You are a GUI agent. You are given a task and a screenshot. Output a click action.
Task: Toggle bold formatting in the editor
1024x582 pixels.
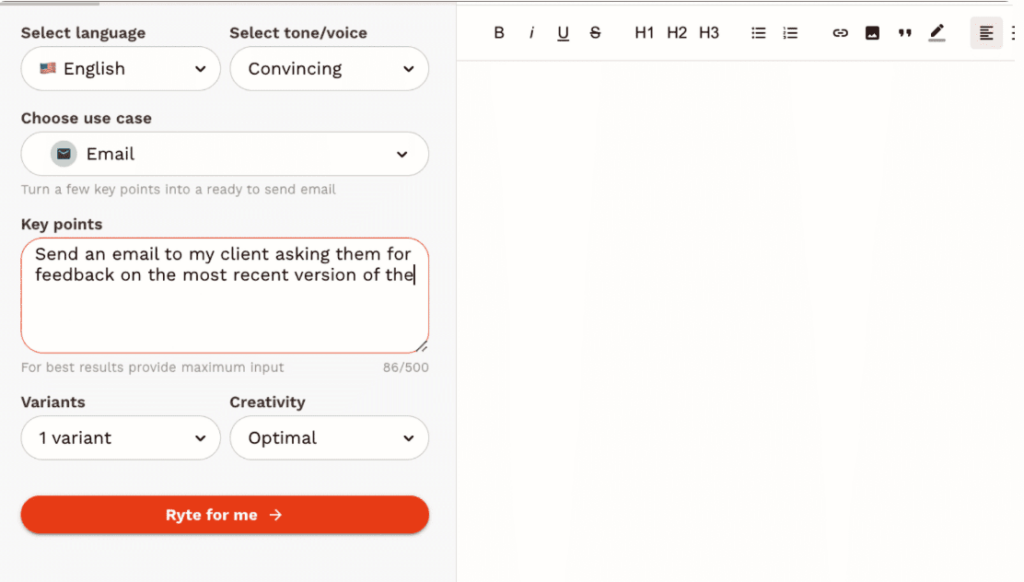tap(499, 32)
